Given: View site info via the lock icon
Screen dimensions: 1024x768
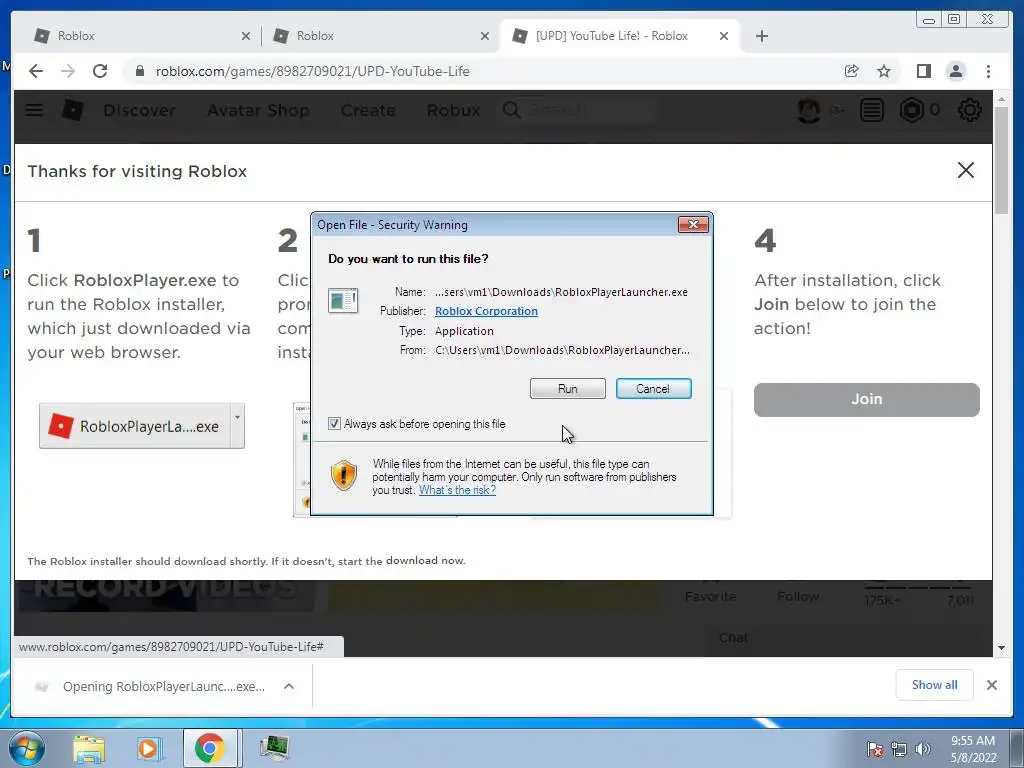Looking at the screenshot, I should [139, 71].
